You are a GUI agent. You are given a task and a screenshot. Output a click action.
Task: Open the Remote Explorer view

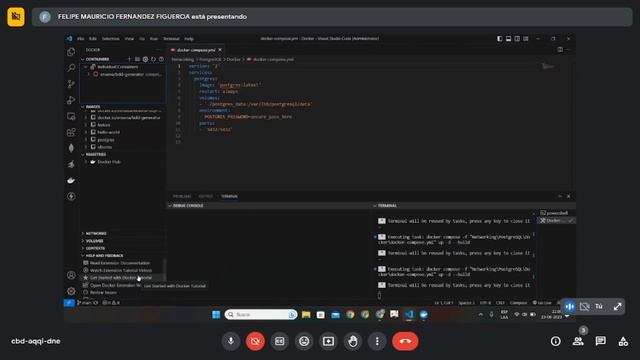71,116
